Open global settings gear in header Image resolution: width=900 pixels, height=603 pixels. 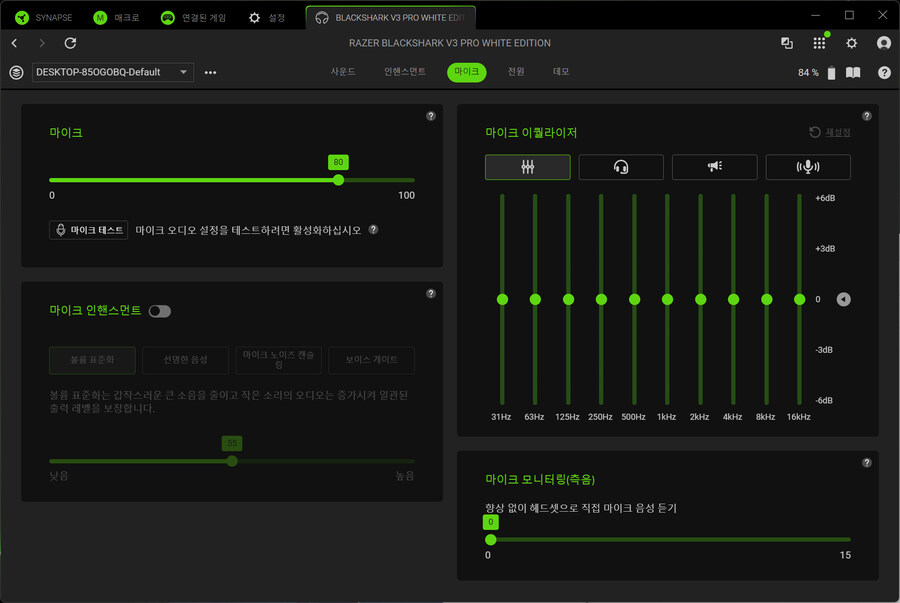click(851, 43)
